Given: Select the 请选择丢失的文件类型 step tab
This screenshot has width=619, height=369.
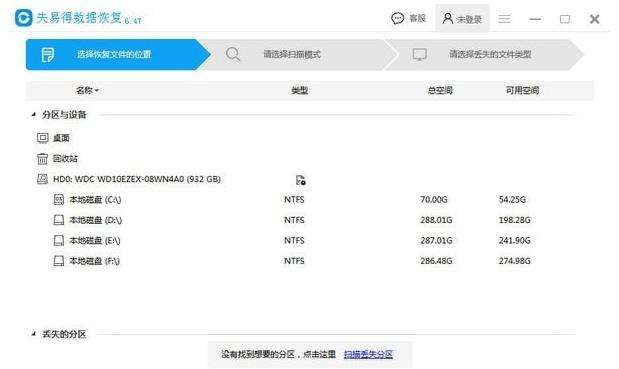Looking at the screenshot, I should coord(486,54).
